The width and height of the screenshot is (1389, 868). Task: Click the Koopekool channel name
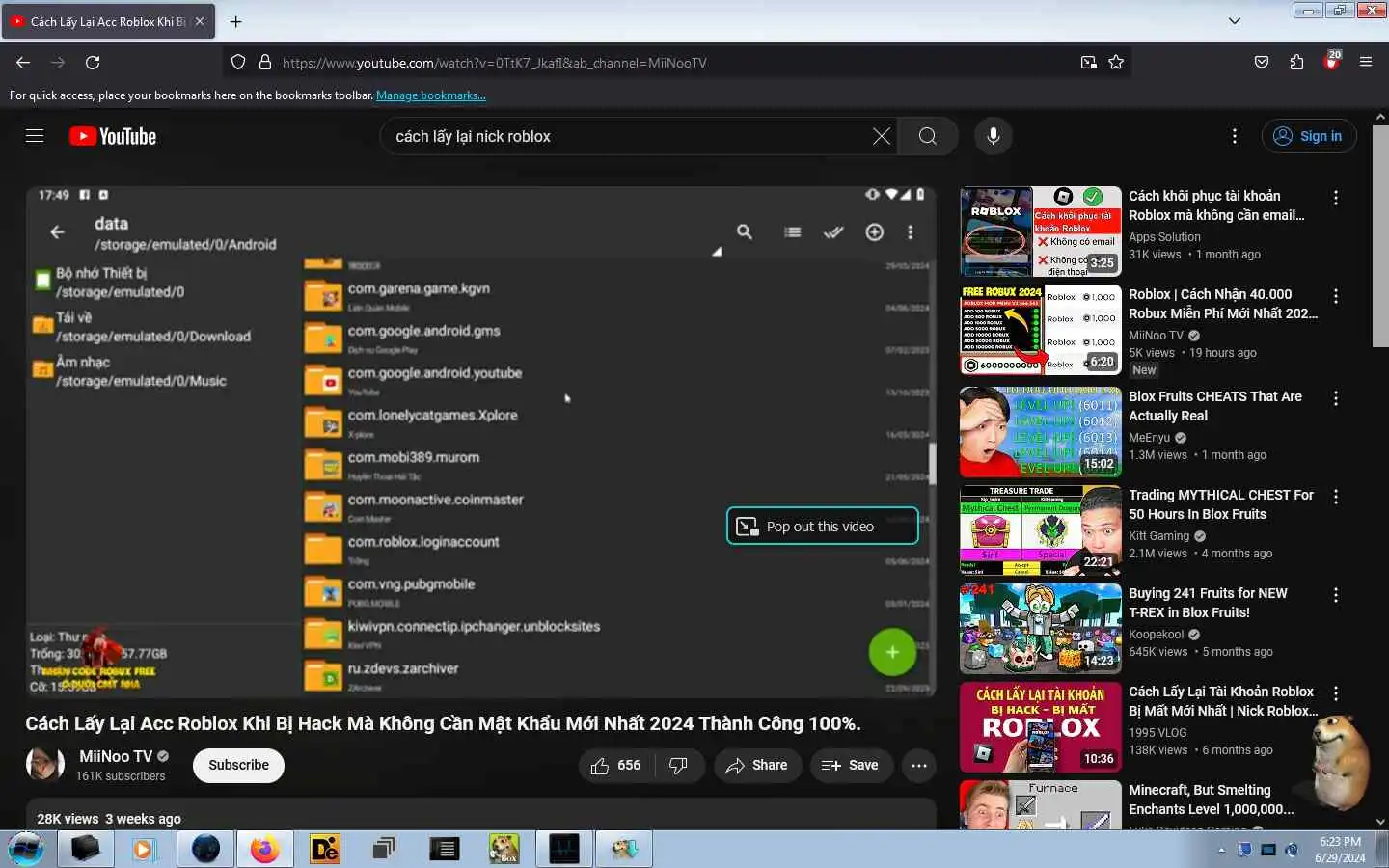click(x=1157, y=635)
